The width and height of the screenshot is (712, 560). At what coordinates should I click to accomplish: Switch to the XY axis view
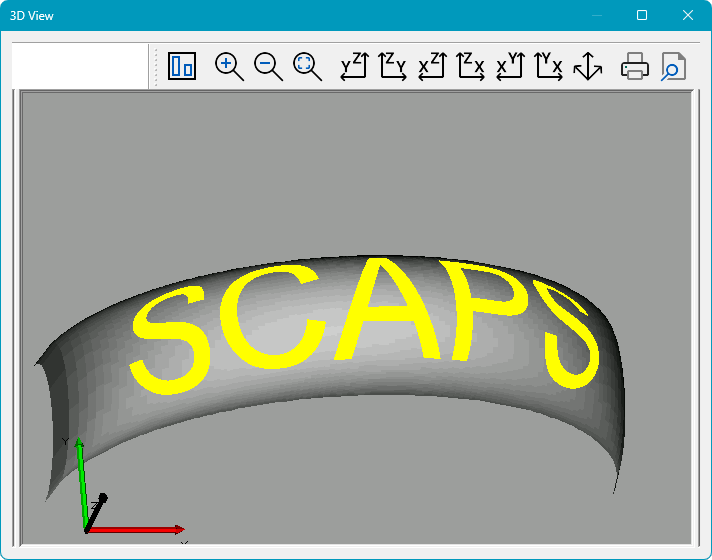(510, 66)
